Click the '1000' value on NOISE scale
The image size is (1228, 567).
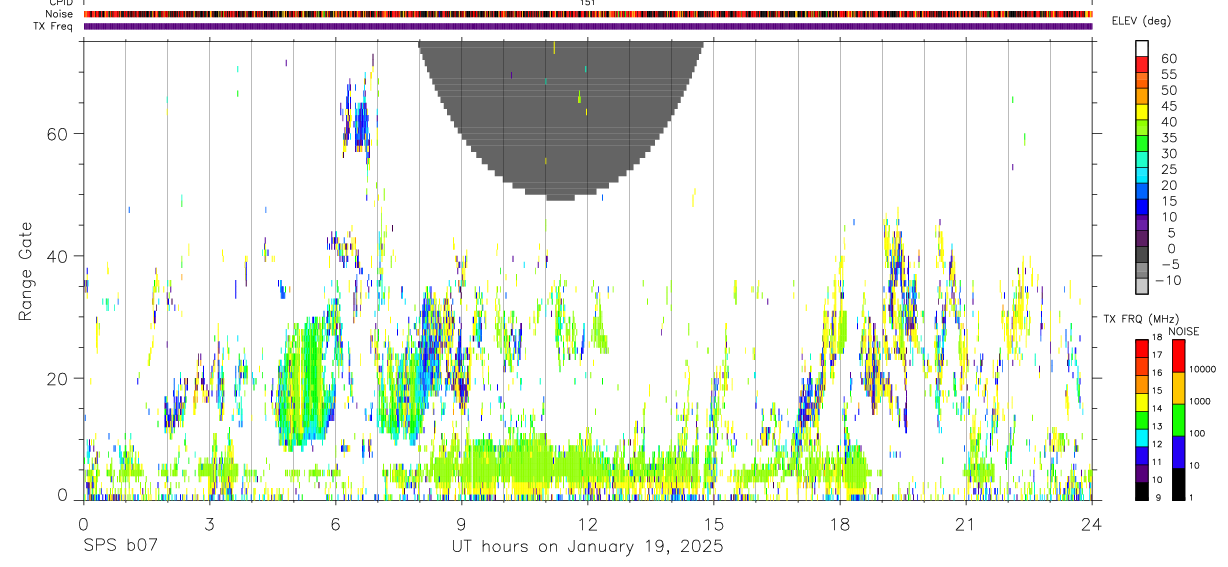pos(1201,401)
